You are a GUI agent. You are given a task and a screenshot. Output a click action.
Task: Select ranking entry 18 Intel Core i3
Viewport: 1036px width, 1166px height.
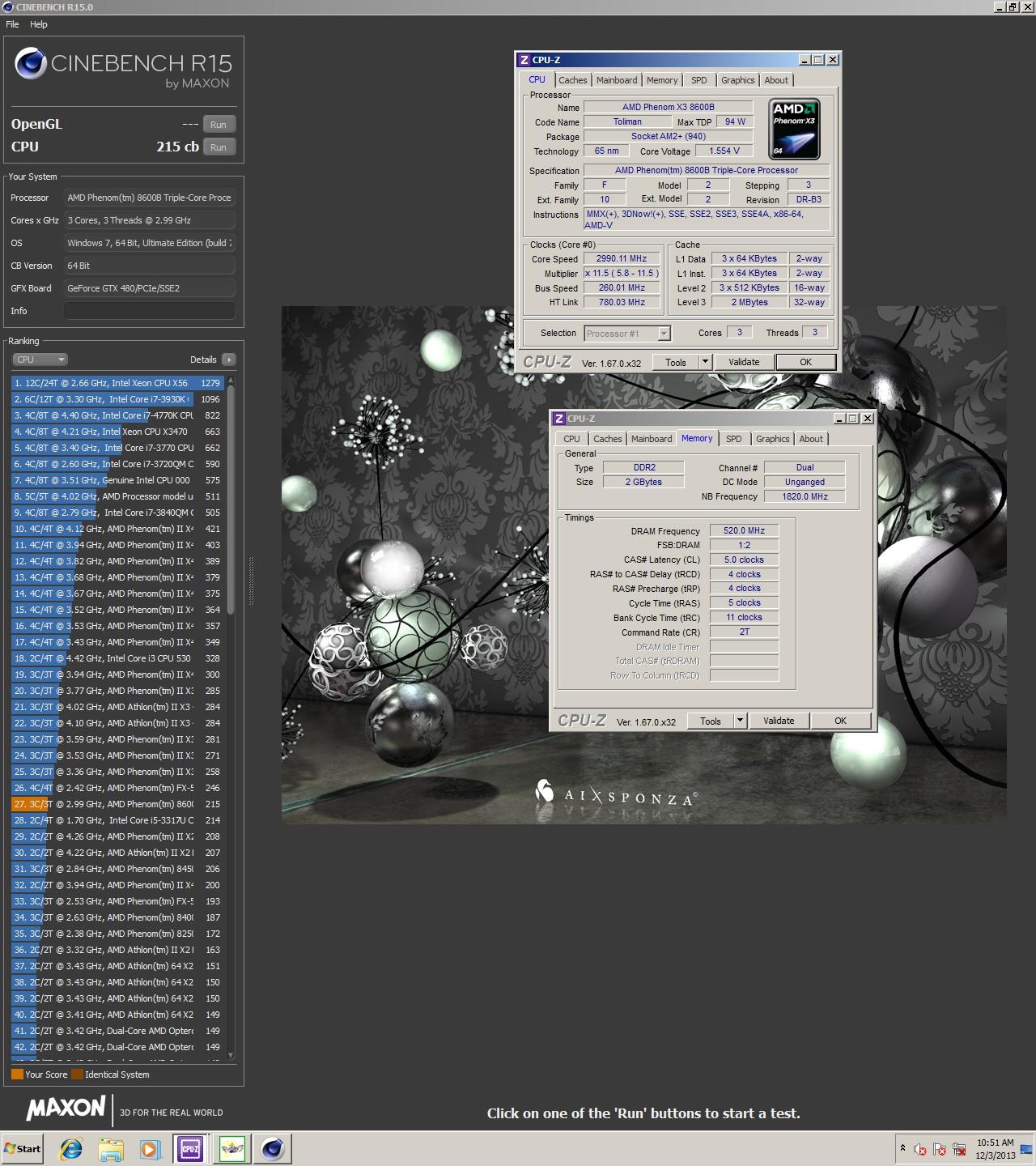pos(117,658)
